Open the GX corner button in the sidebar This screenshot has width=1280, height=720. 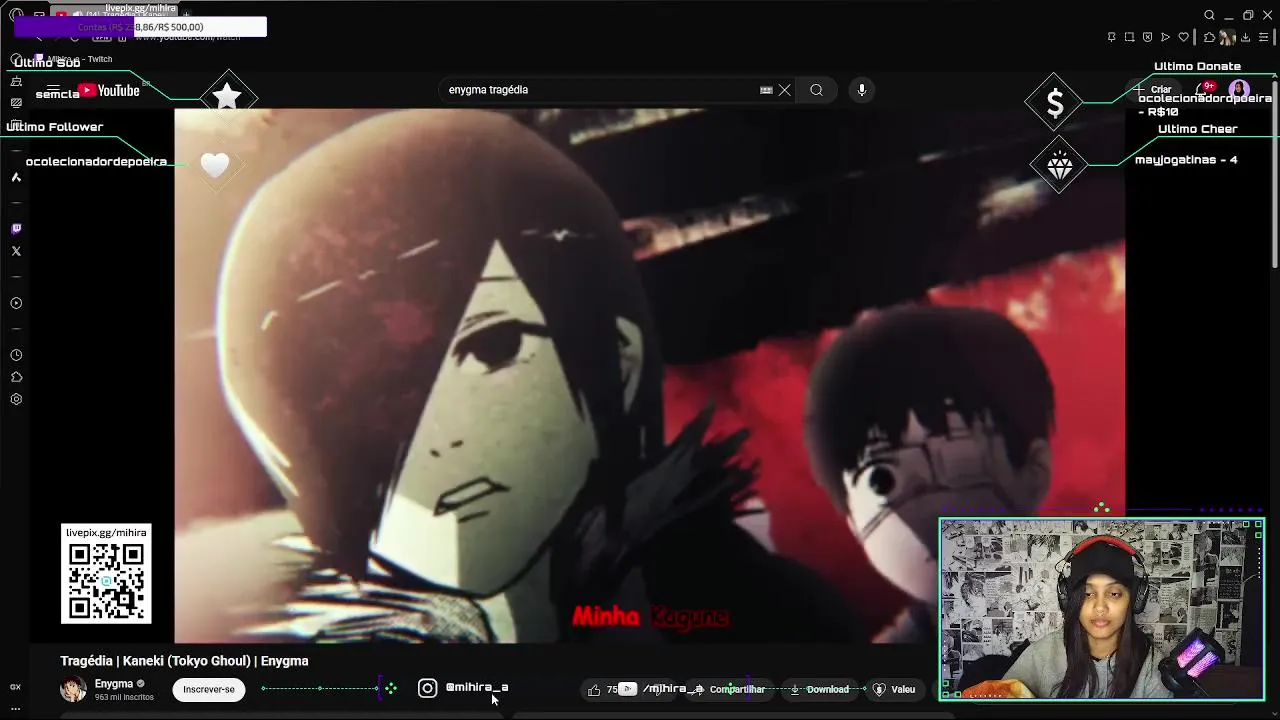tap(16, 687)
